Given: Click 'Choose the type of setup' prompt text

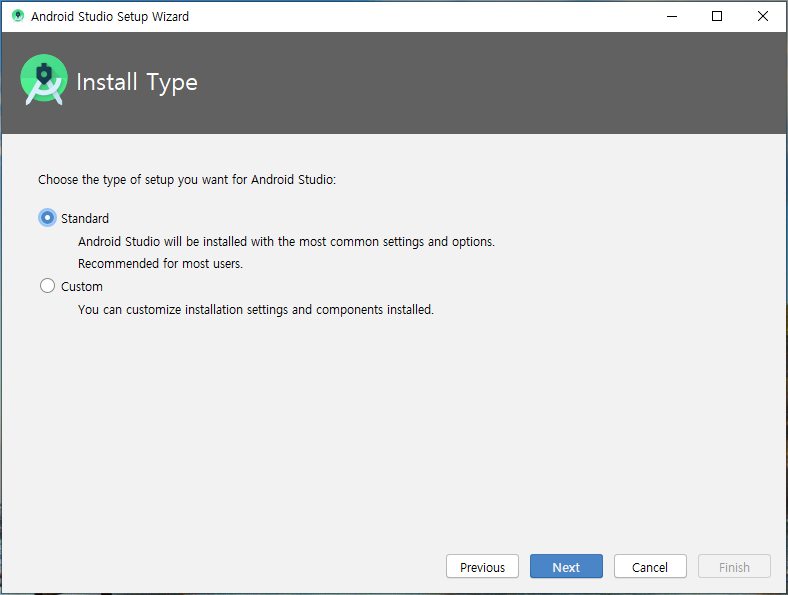Looking at the screenshot, I should 187,180.
